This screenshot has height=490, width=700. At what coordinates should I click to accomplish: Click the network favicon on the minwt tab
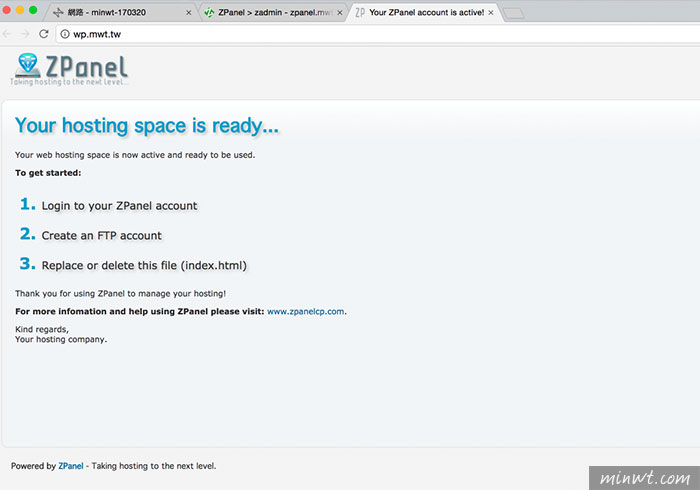point(58,12)
